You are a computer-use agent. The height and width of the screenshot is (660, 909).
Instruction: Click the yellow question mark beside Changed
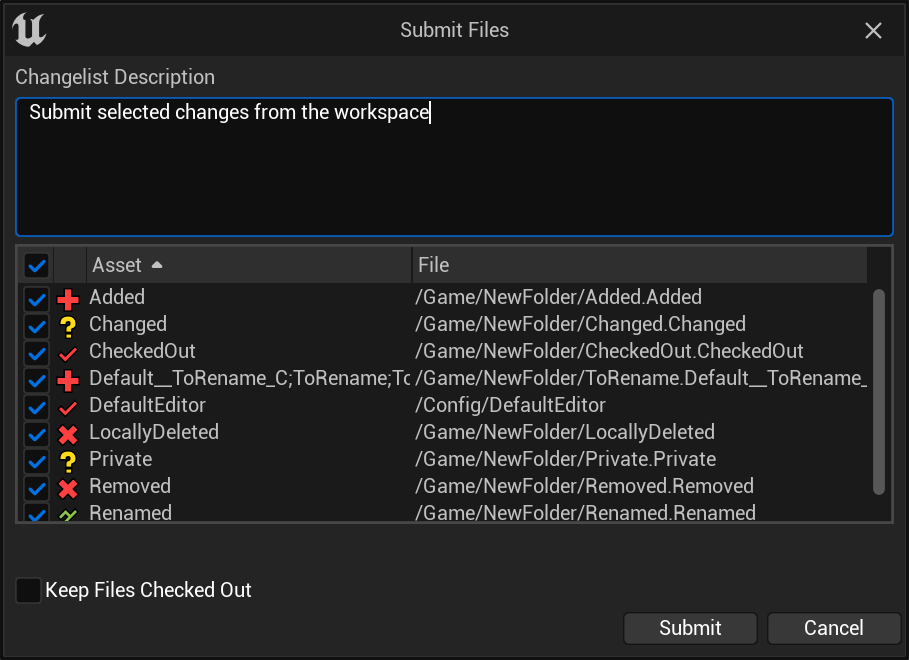click(68, 327)
